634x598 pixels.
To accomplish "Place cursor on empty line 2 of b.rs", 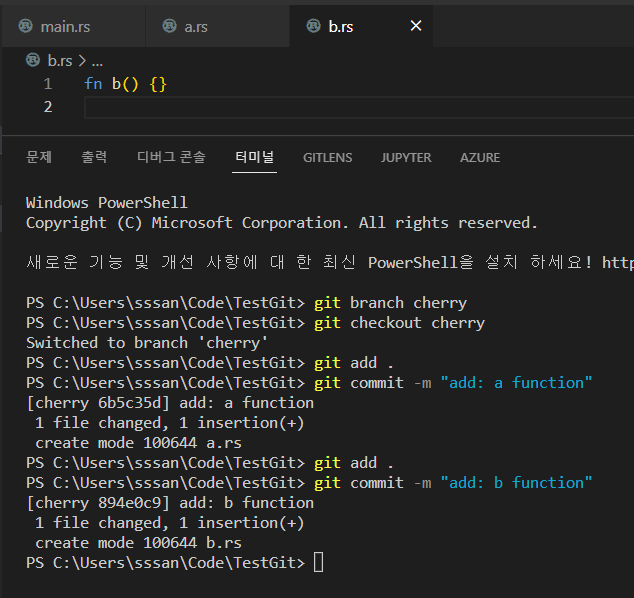I will [x=300, y=107].
